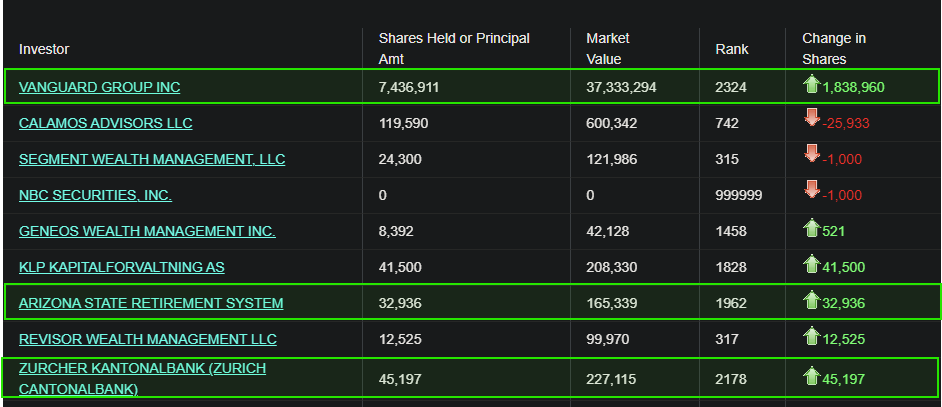Select change in shares value 1,838,960

tap(853, 88)
